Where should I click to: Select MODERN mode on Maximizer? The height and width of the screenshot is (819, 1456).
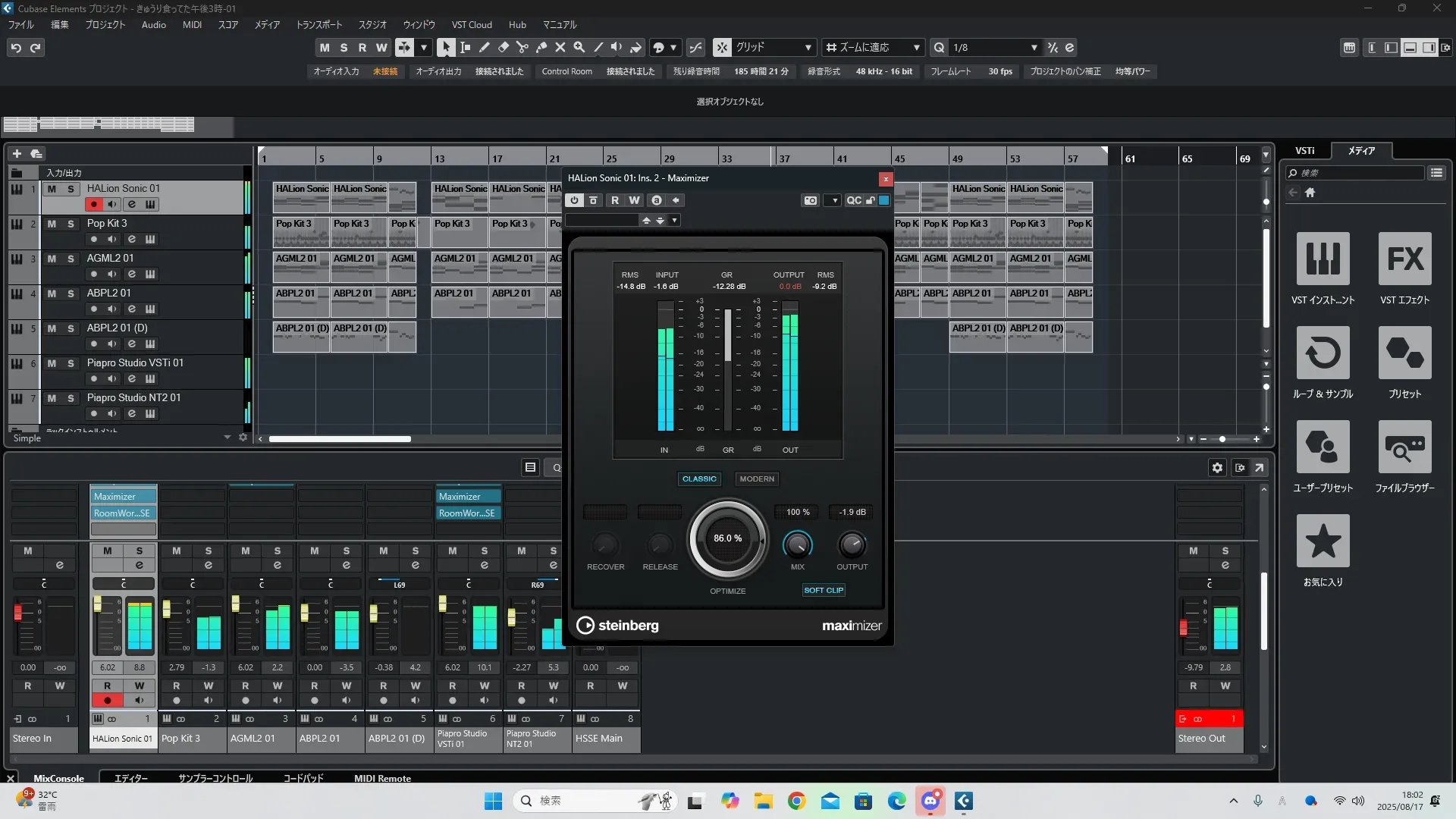coord(756,479)
